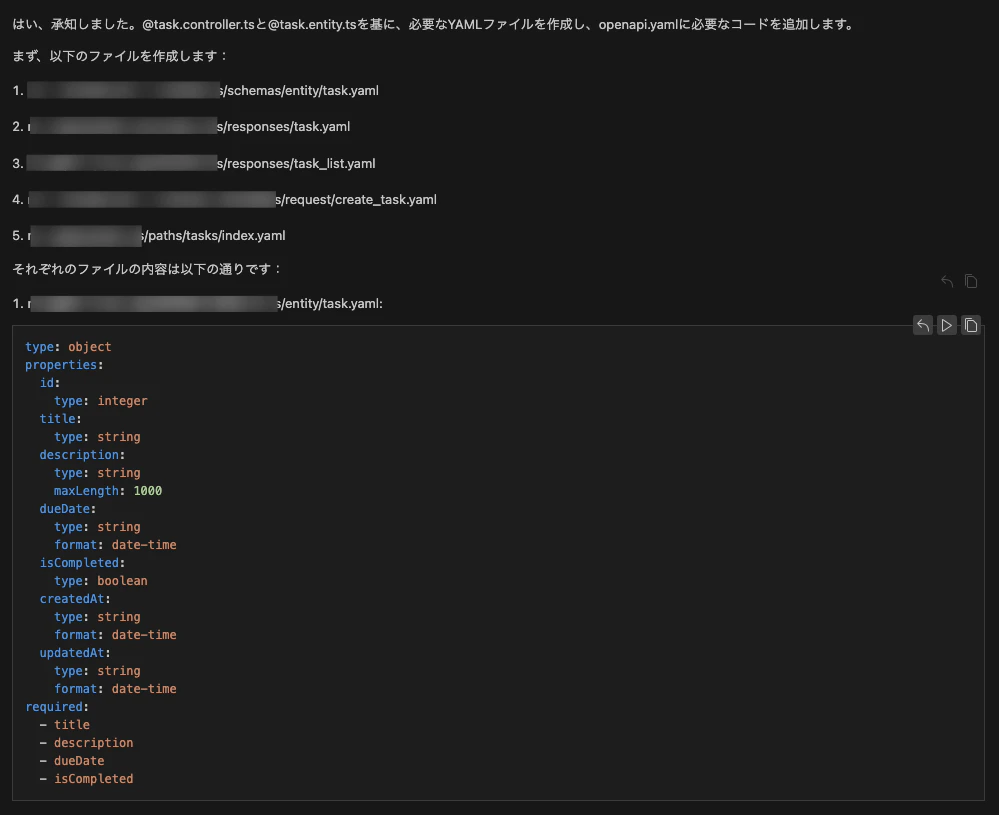Place cursor on the 'isCompleted:' property key

[x=82, y=563]
